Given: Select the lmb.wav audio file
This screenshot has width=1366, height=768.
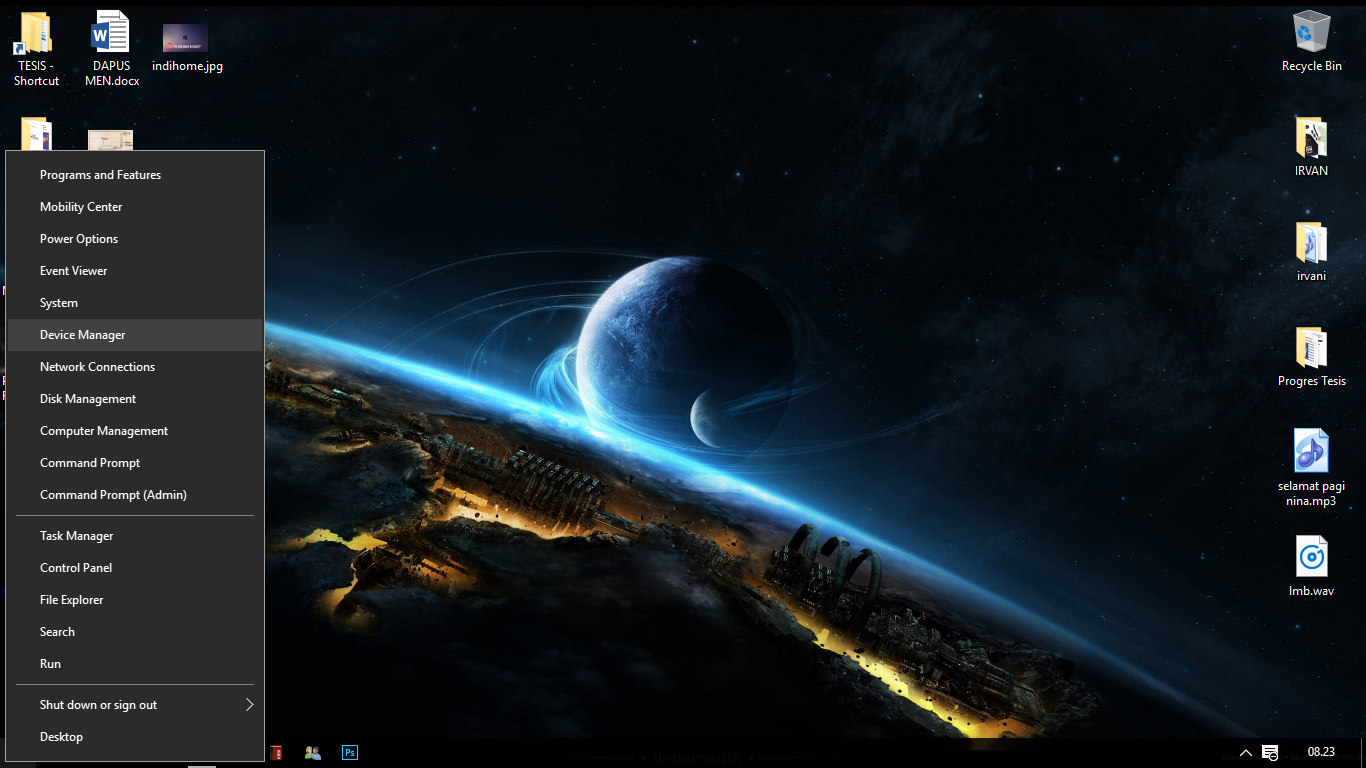Looking at the screenshot, I should click(x=1311, y=556).
